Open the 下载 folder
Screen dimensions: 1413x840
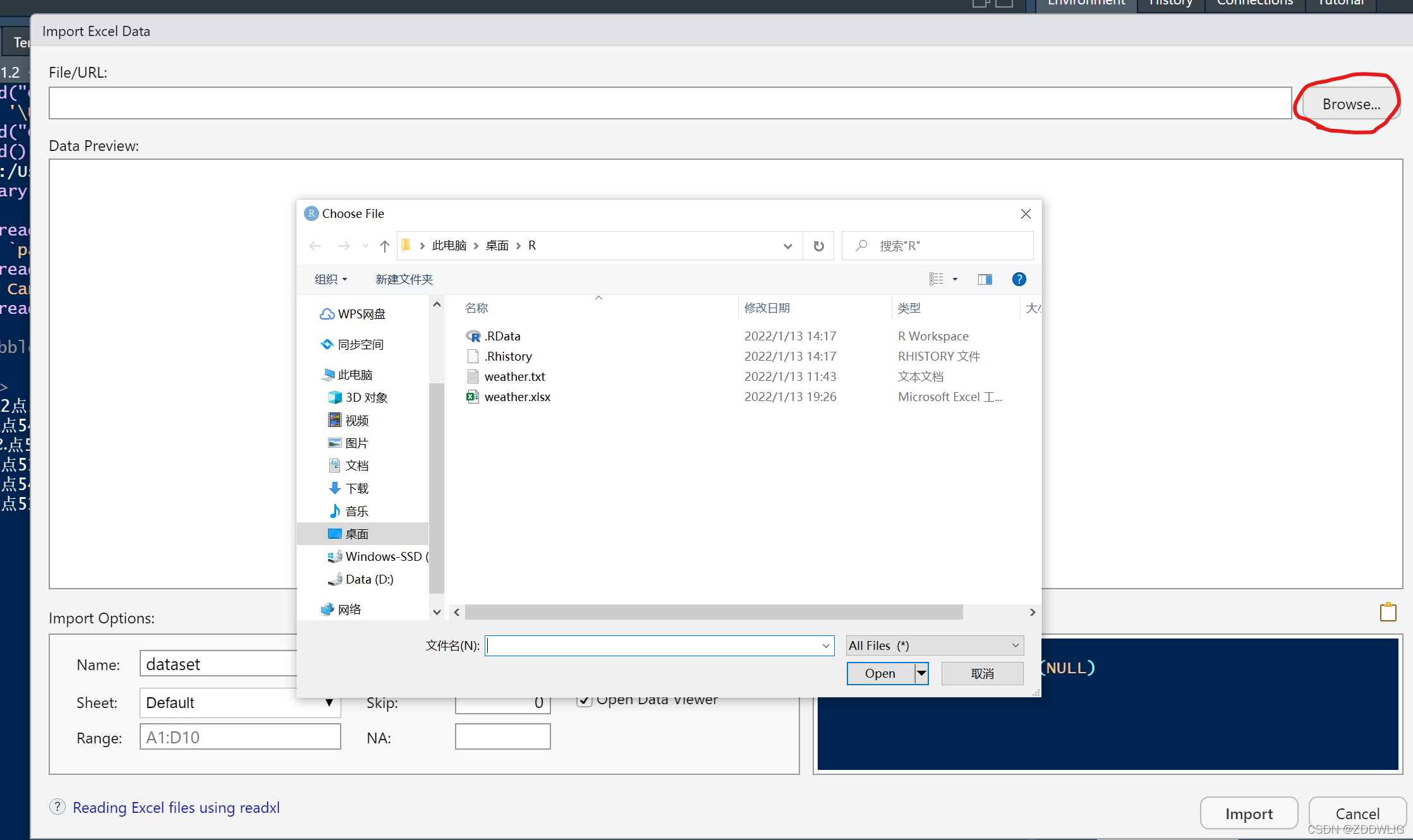349,488
